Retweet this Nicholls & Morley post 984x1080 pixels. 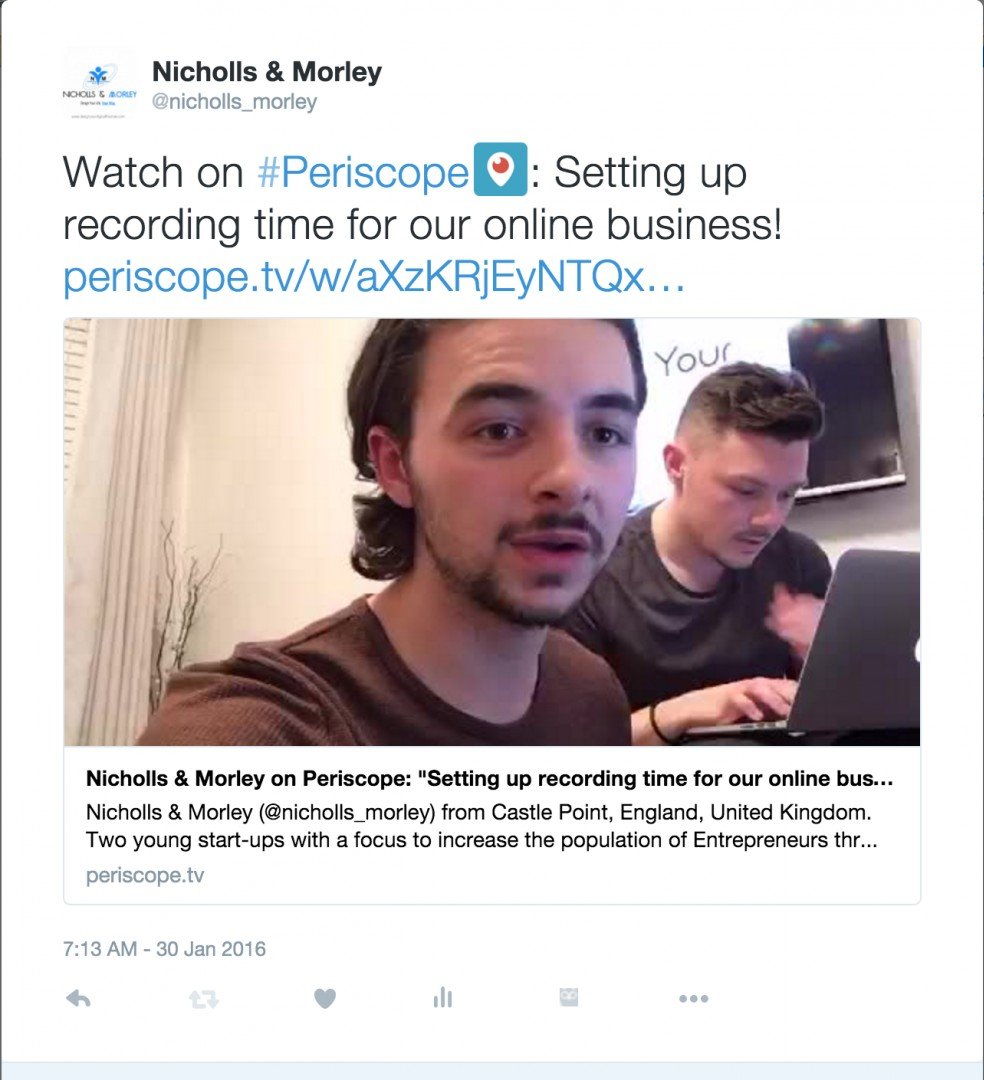[204, 999]
